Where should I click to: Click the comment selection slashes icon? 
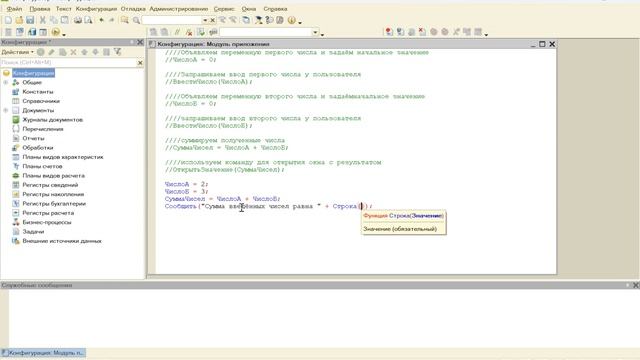pos(177,32)
